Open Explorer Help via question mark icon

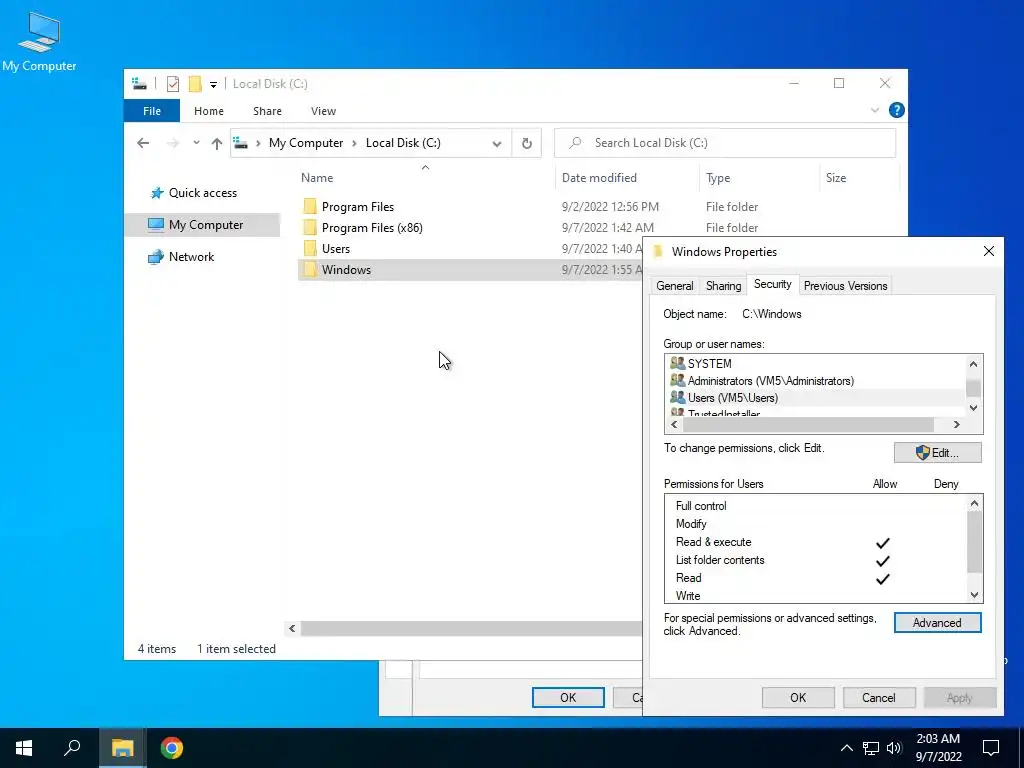tap(897, 110)
